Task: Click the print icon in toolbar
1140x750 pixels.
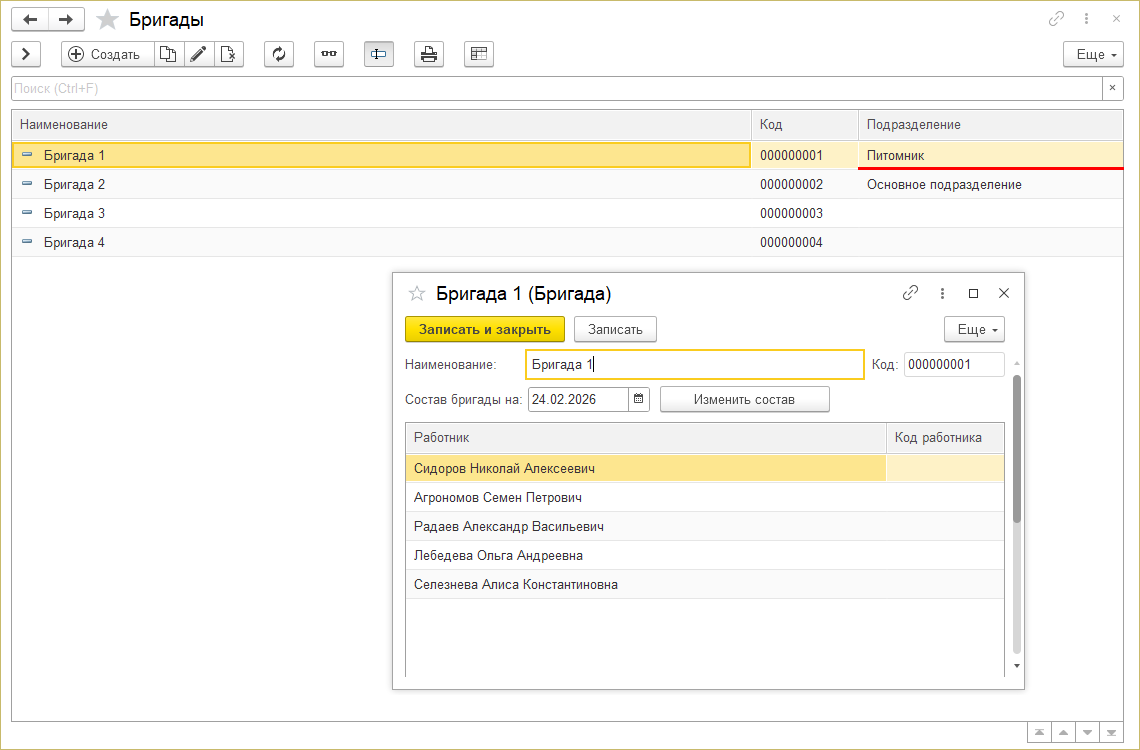Action: click(429, 54)
